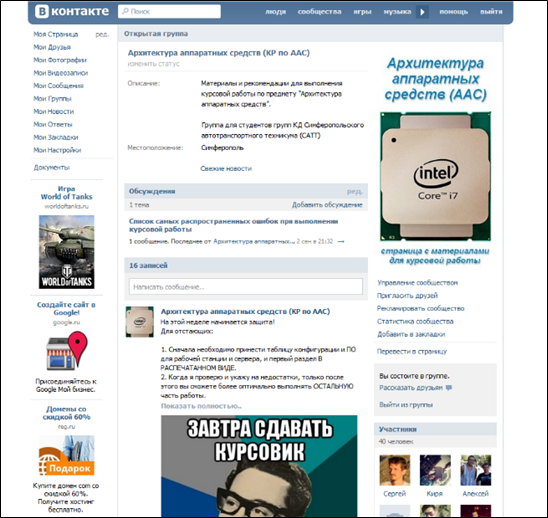
Task: Open Мои Группы
Action: click(52, 99)
